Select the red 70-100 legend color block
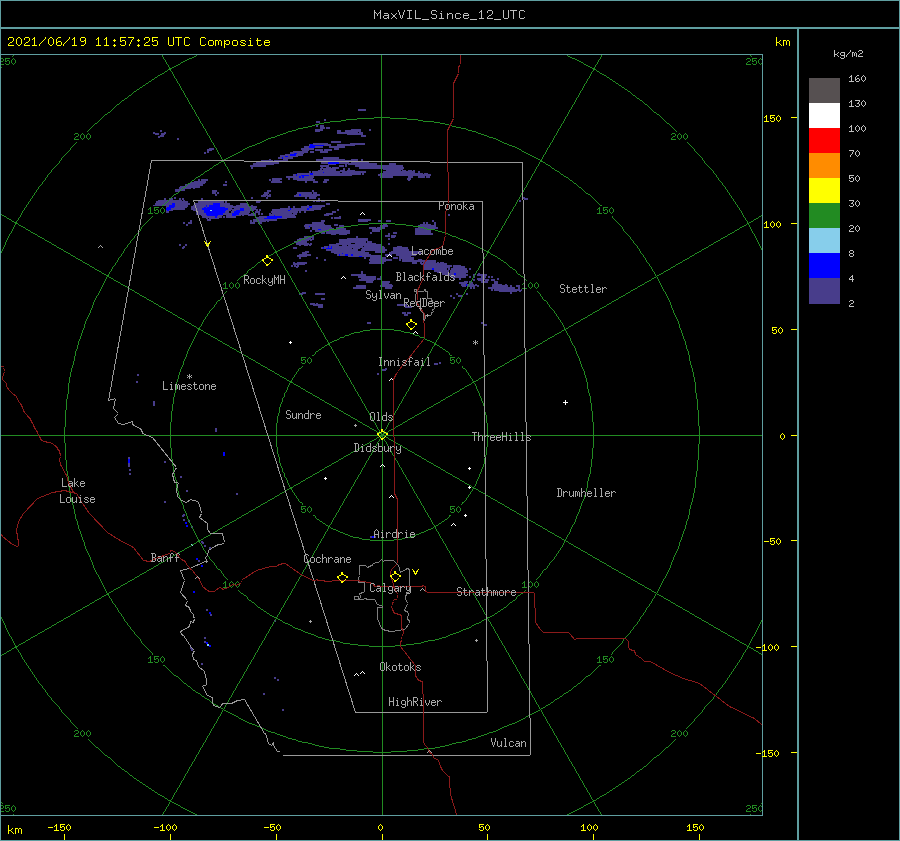This screenshot has height=841, width=900. point(824,141)
